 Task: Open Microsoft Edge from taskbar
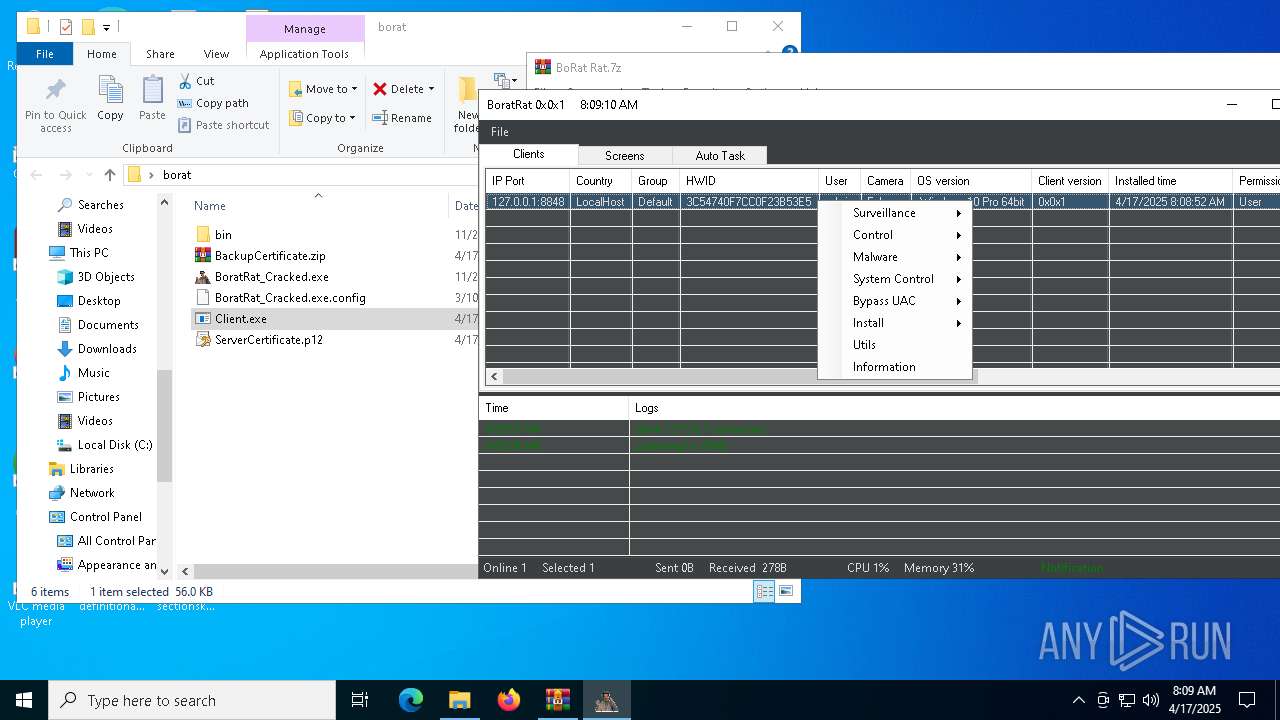coord(411,700)
